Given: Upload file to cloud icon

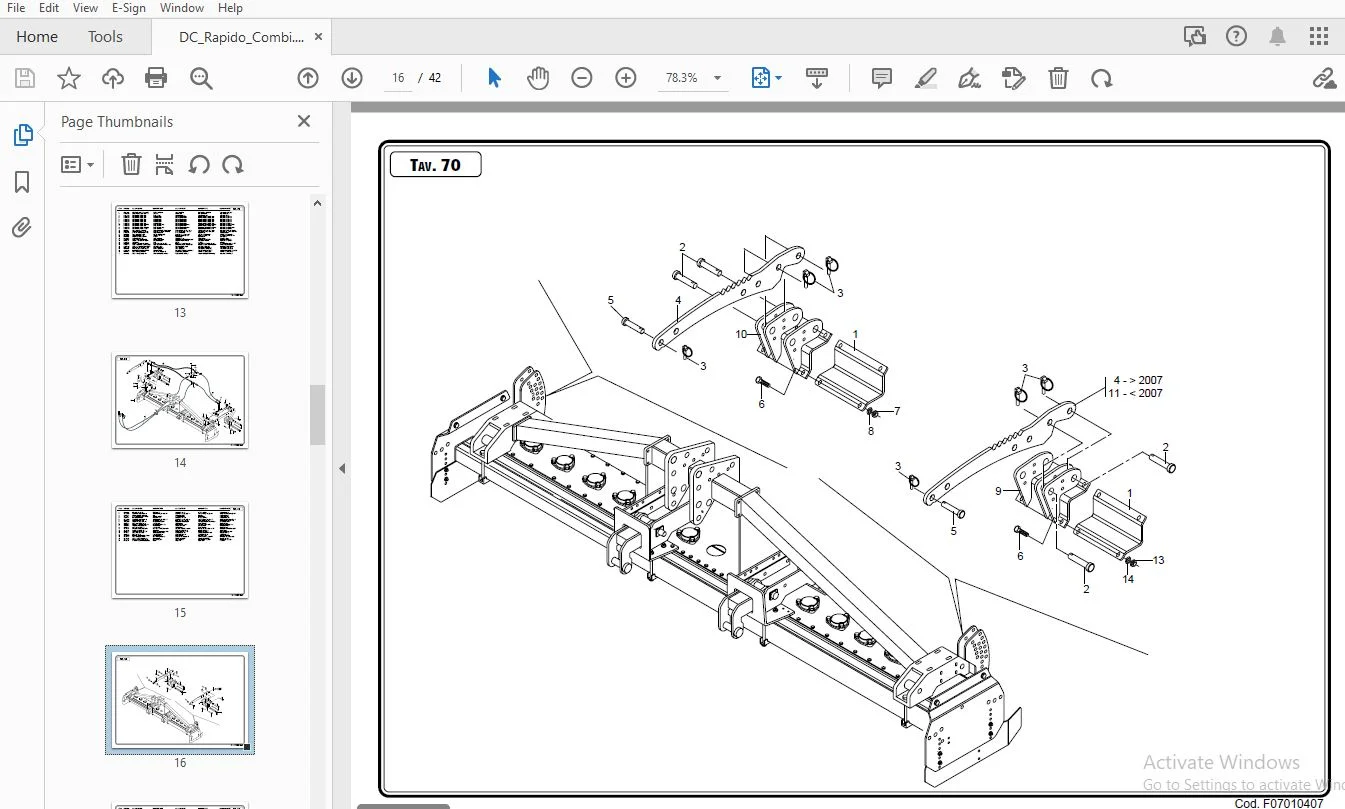Looking at the screenshot, I should [112, 78].
